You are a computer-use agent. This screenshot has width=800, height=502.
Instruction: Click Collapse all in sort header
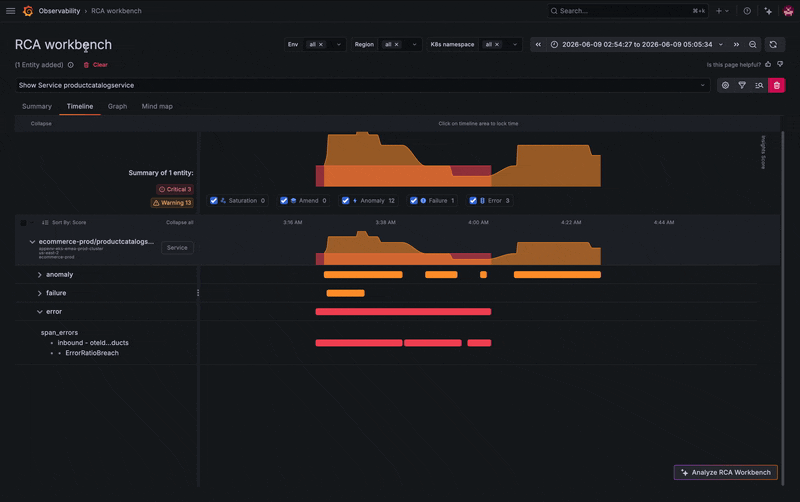point(180,222)
